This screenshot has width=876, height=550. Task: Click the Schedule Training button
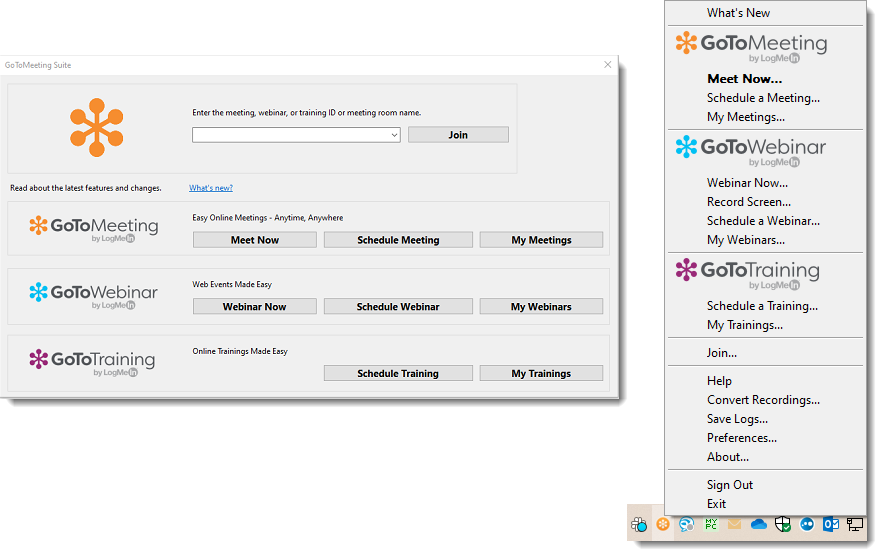[x=398, y=373]
